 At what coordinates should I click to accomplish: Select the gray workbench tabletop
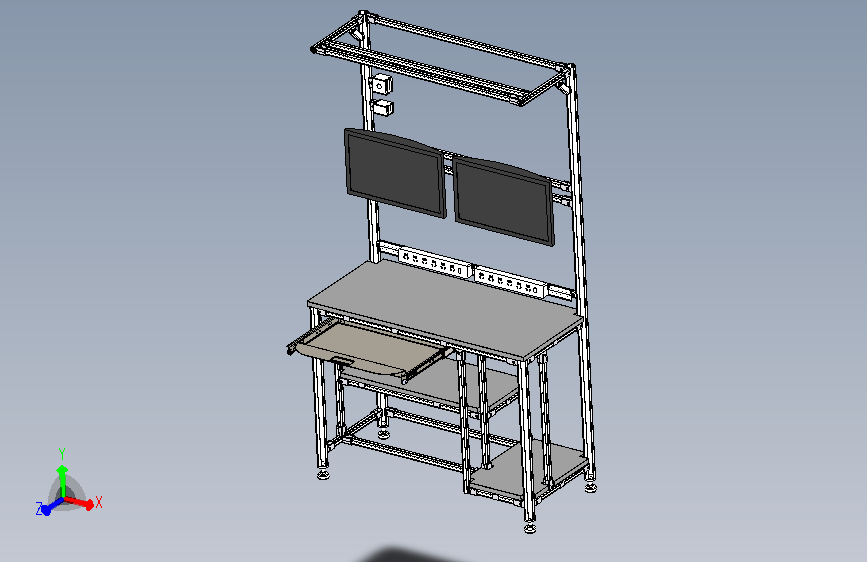445,310
